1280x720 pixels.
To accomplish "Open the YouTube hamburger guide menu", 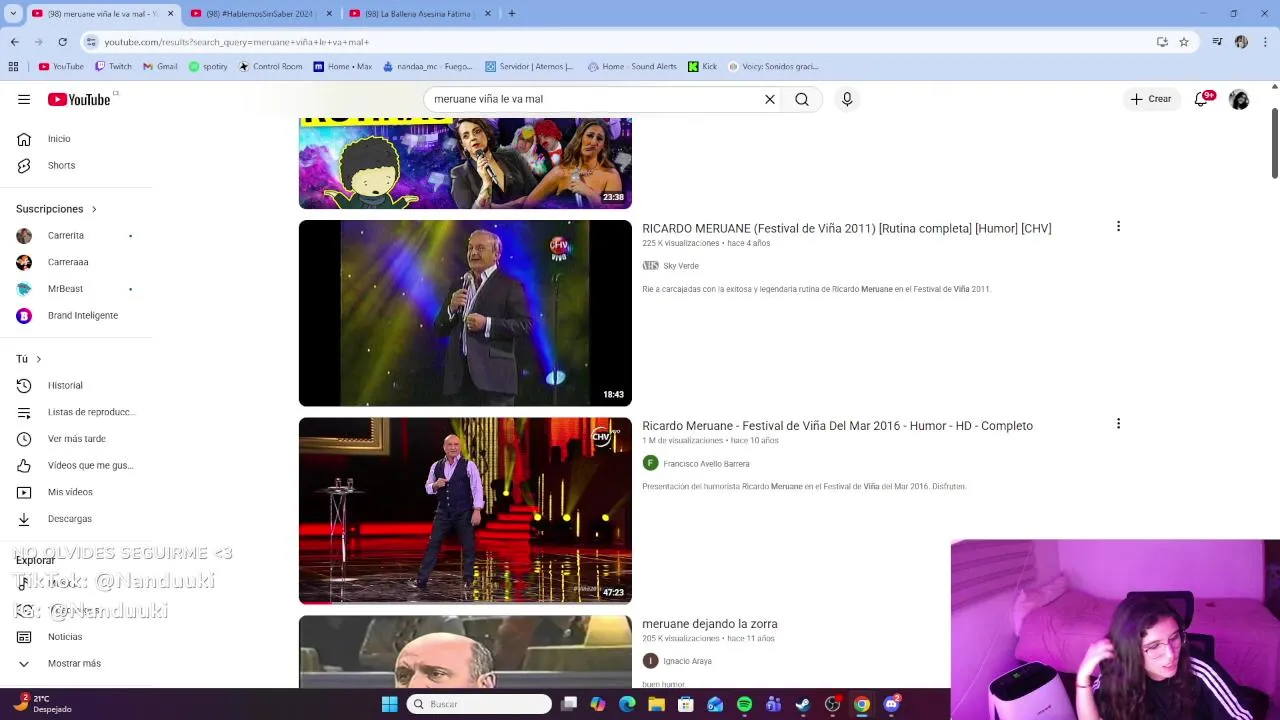I will coord(24,99).
